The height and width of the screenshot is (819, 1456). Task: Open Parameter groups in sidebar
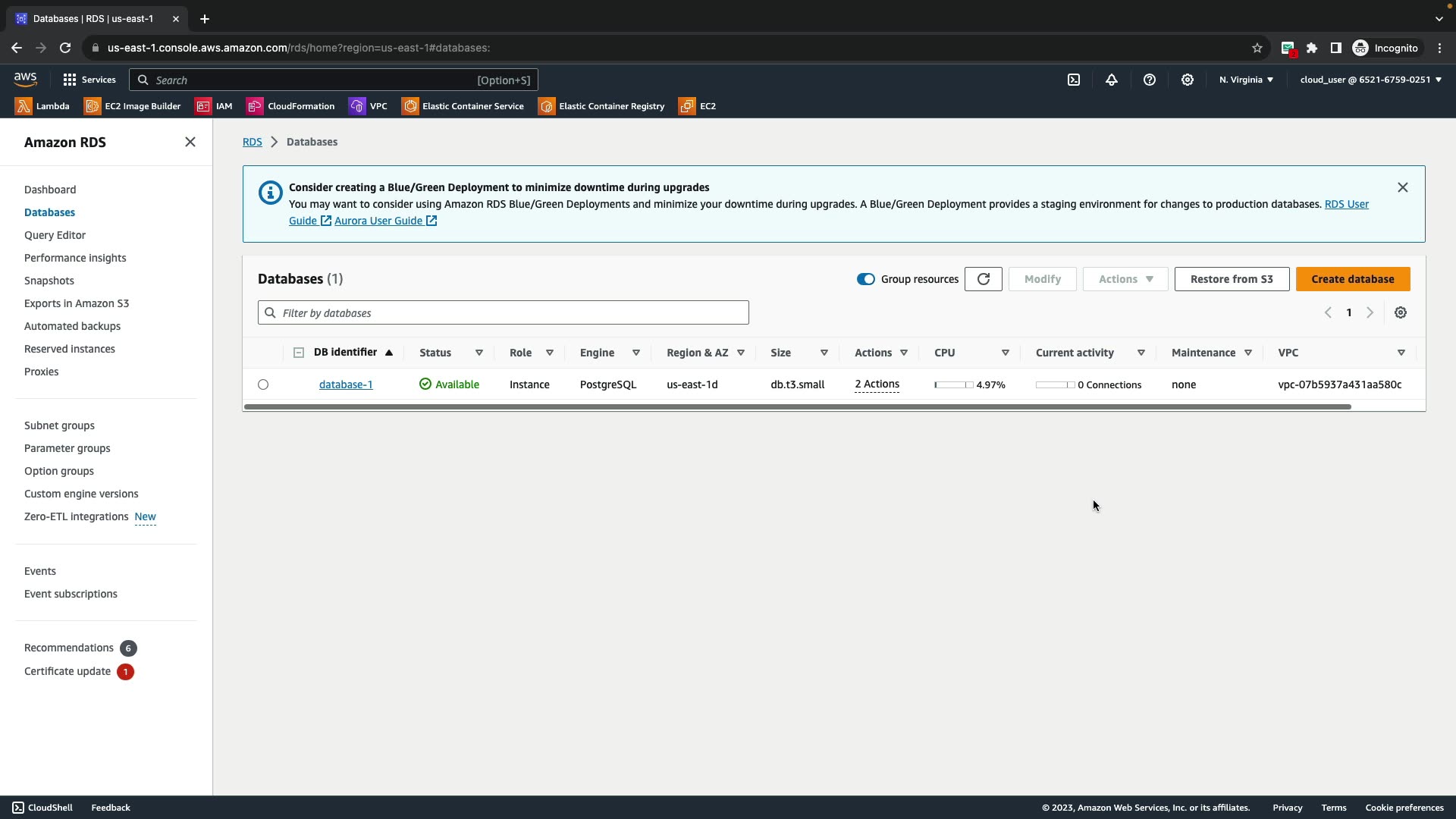tap(67, 448)
